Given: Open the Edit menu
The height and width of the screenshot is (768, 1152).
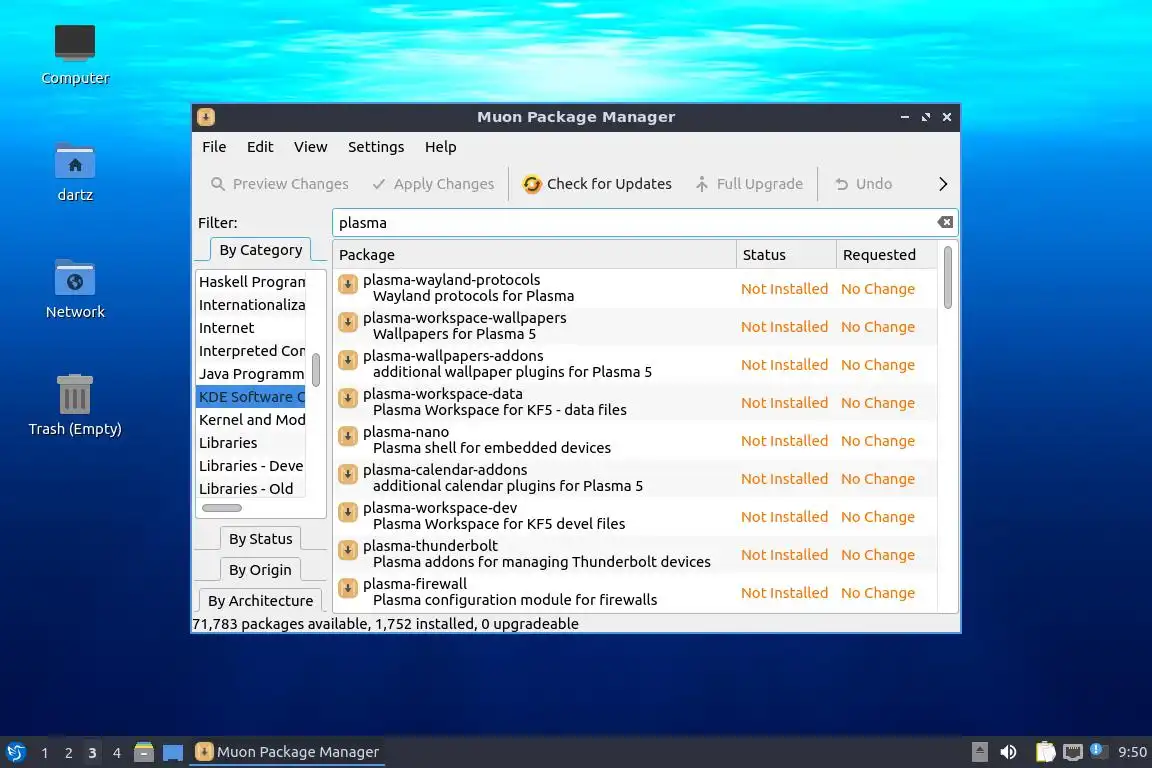Looking at the screenshot, I should 260,147.
